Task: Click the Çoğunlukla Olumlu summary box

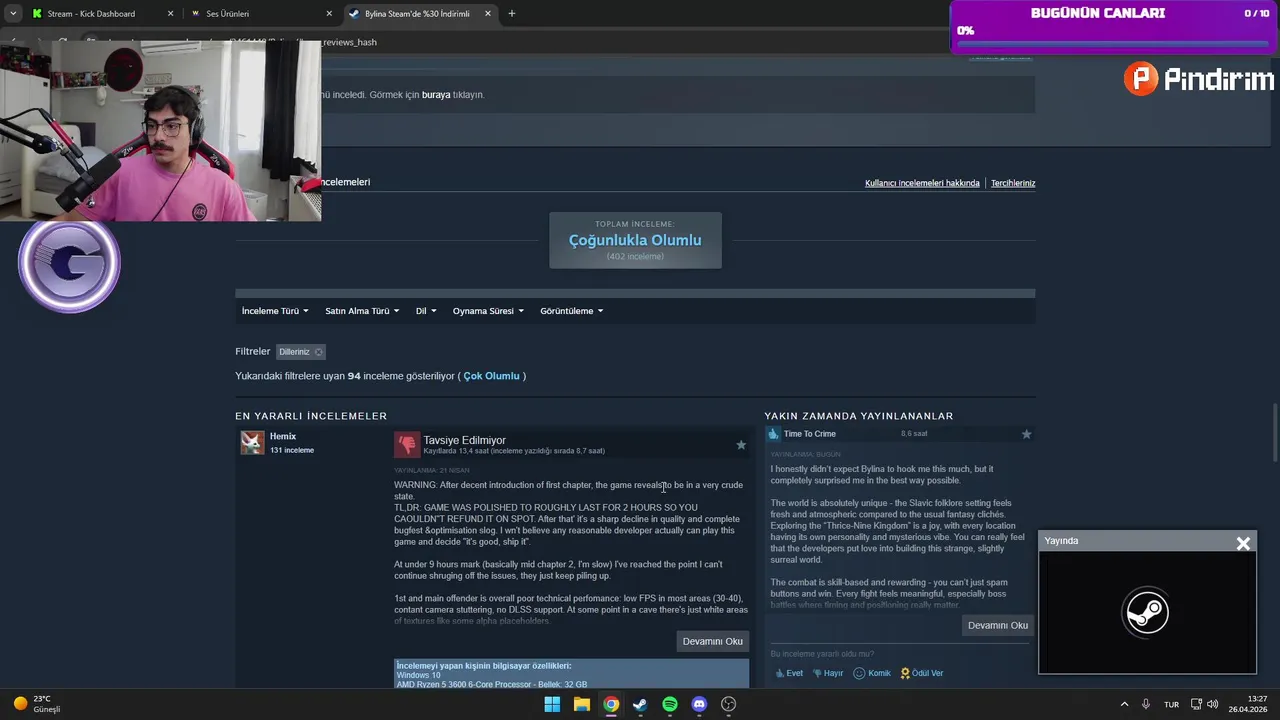Action: (635, 241)
